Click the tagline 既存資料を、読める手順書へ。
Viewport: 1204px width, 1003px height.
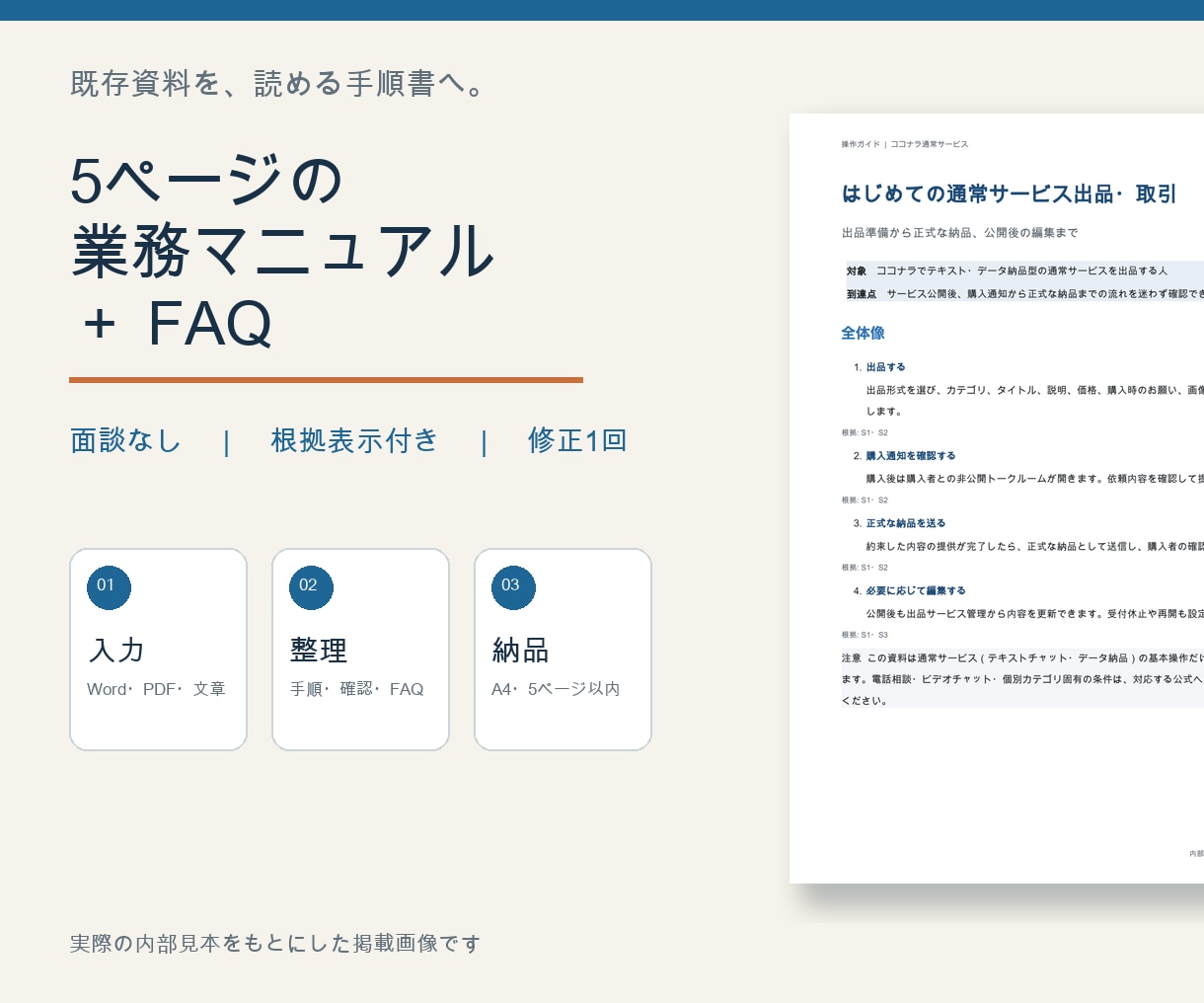pos(277,84)
